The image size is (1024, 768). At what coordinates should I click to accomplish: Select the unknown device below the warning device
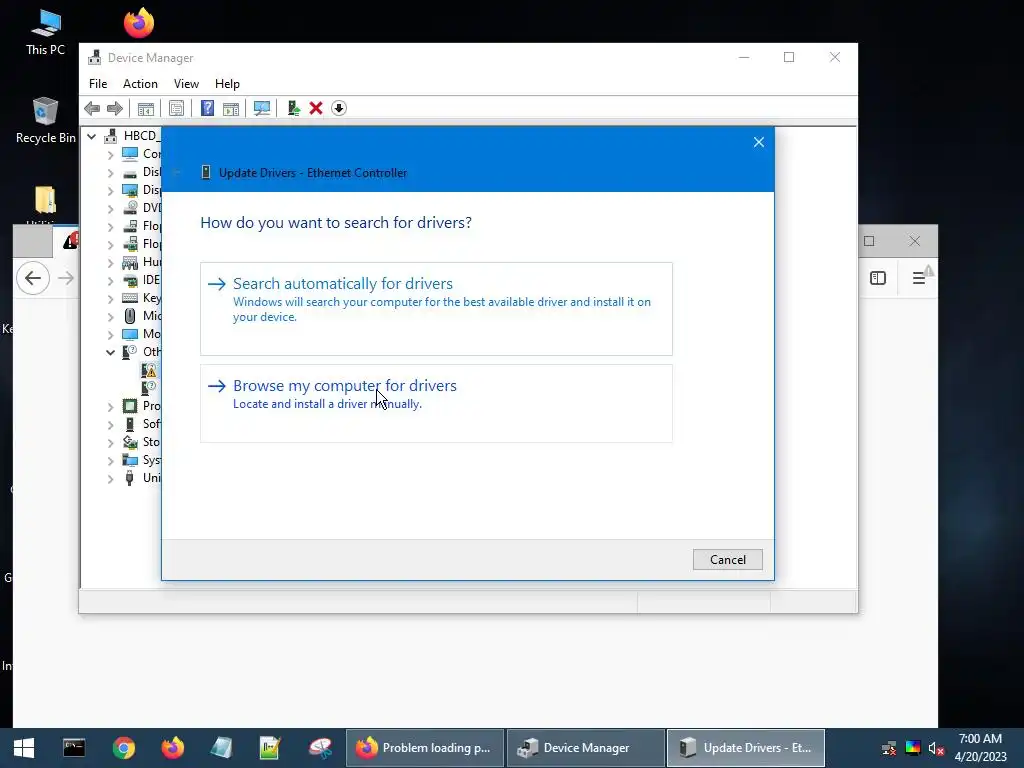150,388
